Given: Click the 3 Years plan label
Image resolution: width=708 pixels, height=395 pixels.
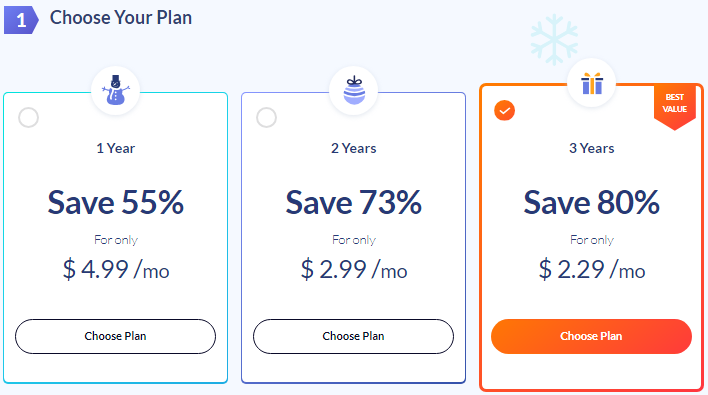Looking at the screenshot, I should pyautogui.click(x=592, y=148).
